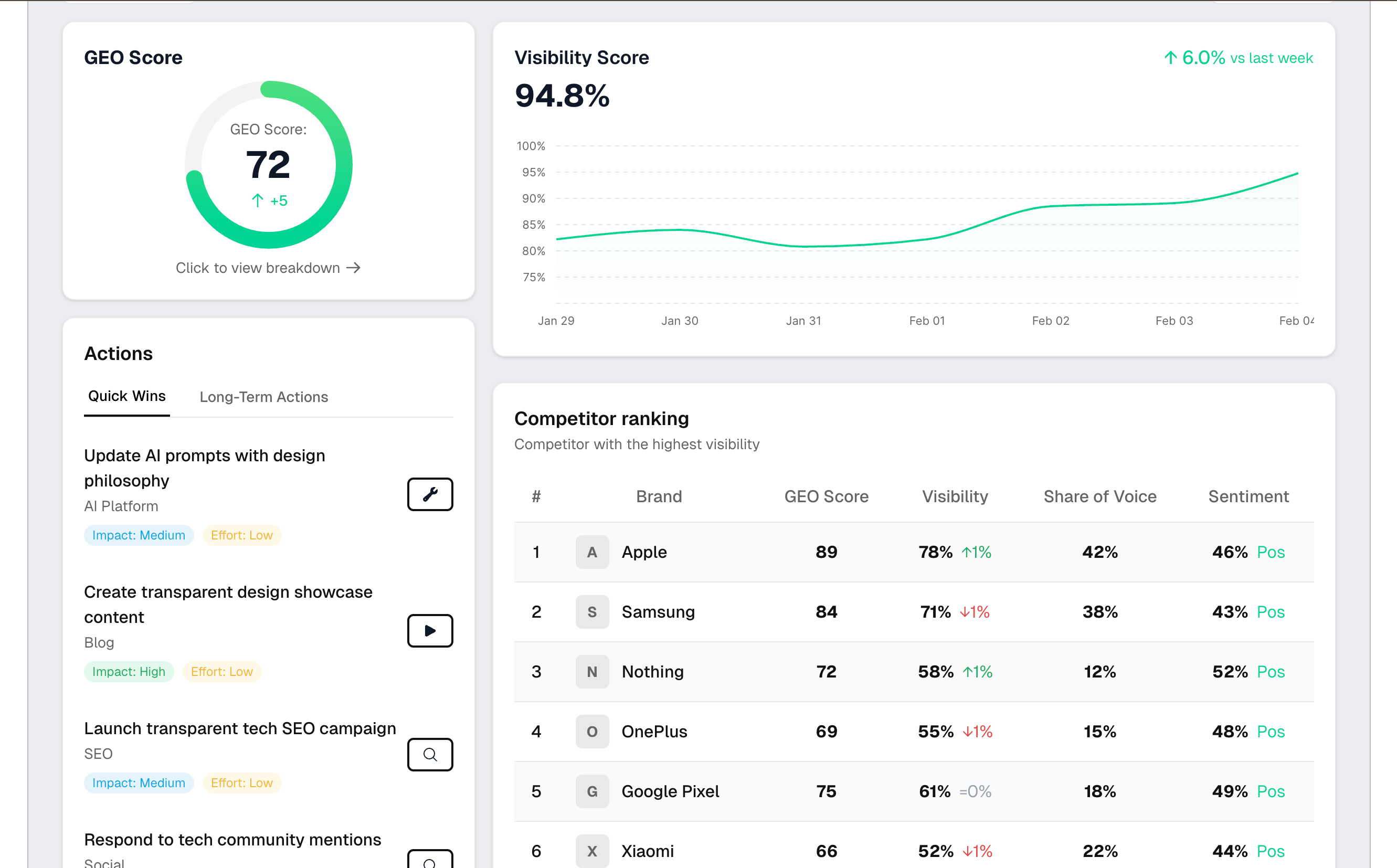Open the GEO Score circular gauge
Image resolution: width=1397 pixels, height=868 pixels.
point(269,165)
